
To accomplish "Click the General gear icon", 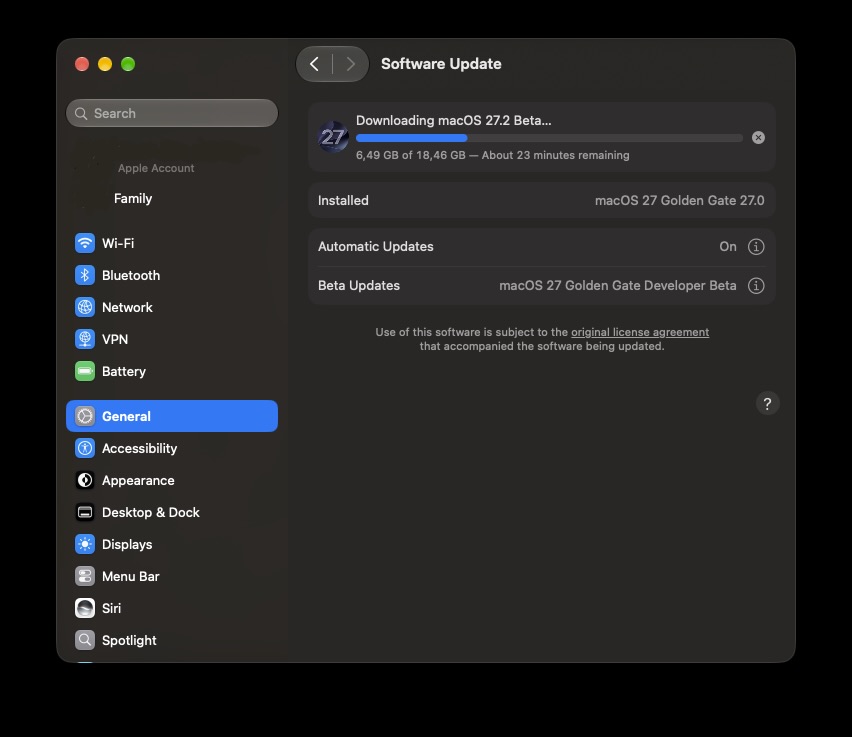I will pos(85,416).
